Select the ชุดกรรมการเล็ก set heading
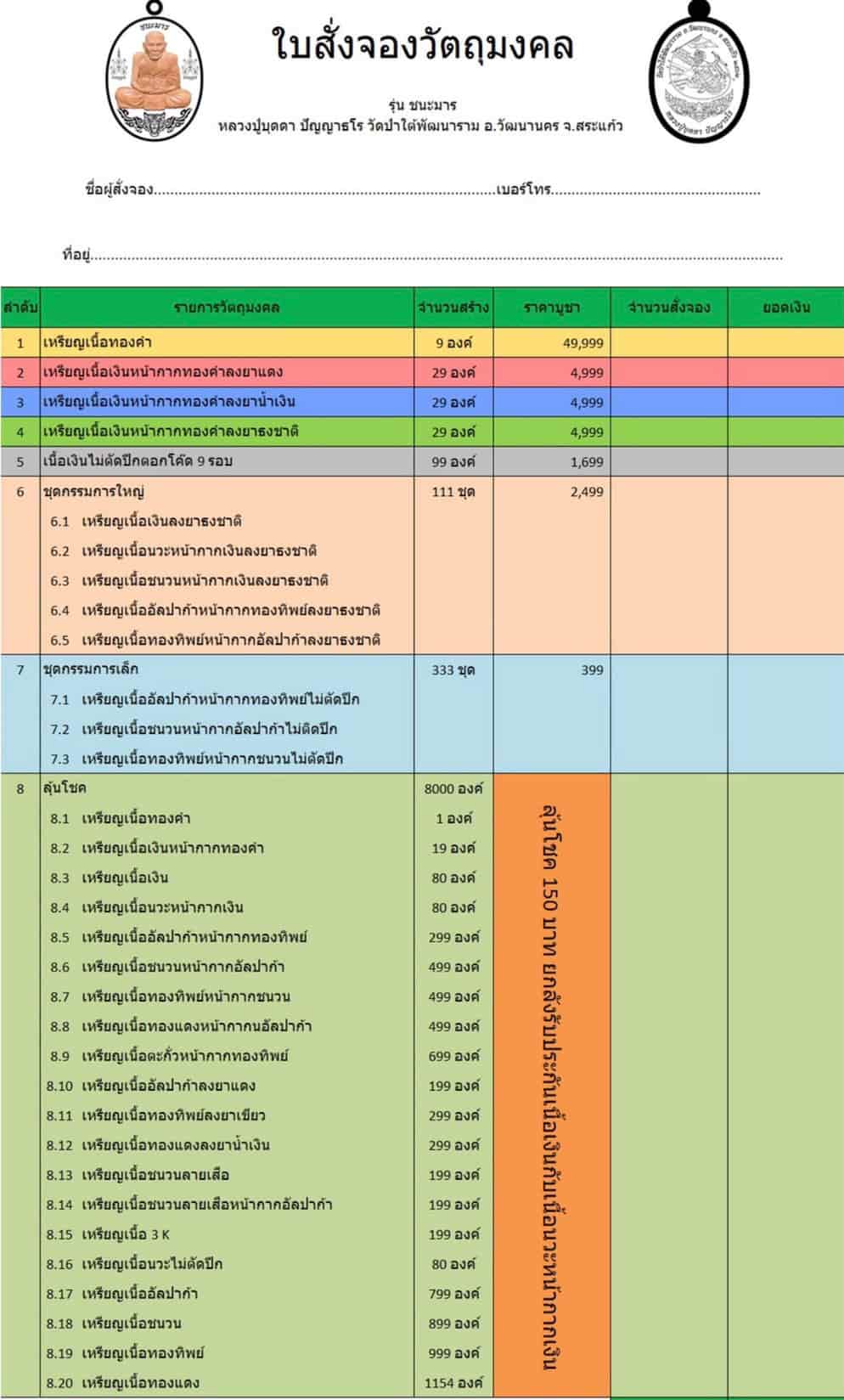The height and width of the screenshot is (1400, 844). pos(91,669)
